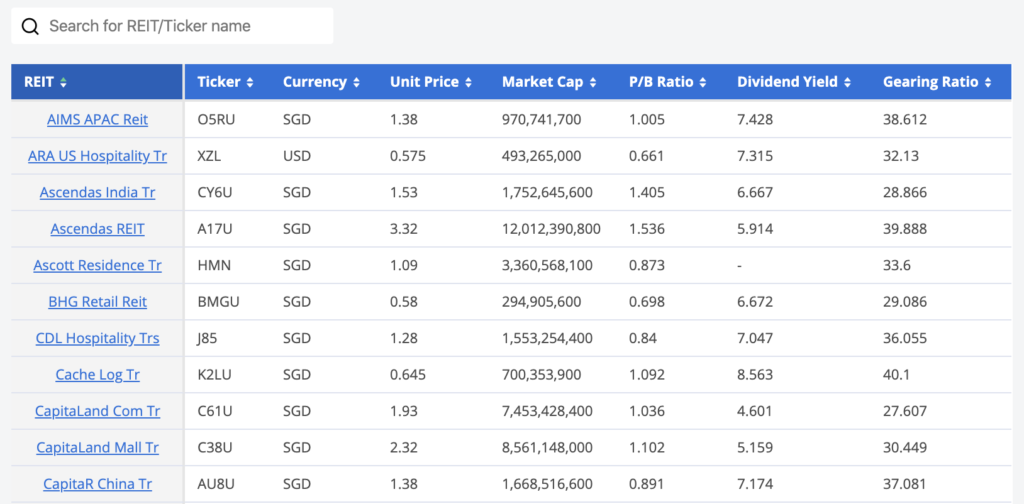Sort table by Gearing Ratio column
Image resolution: width=1024 pixels, height=504 pixels.
(x=937, y=82)
